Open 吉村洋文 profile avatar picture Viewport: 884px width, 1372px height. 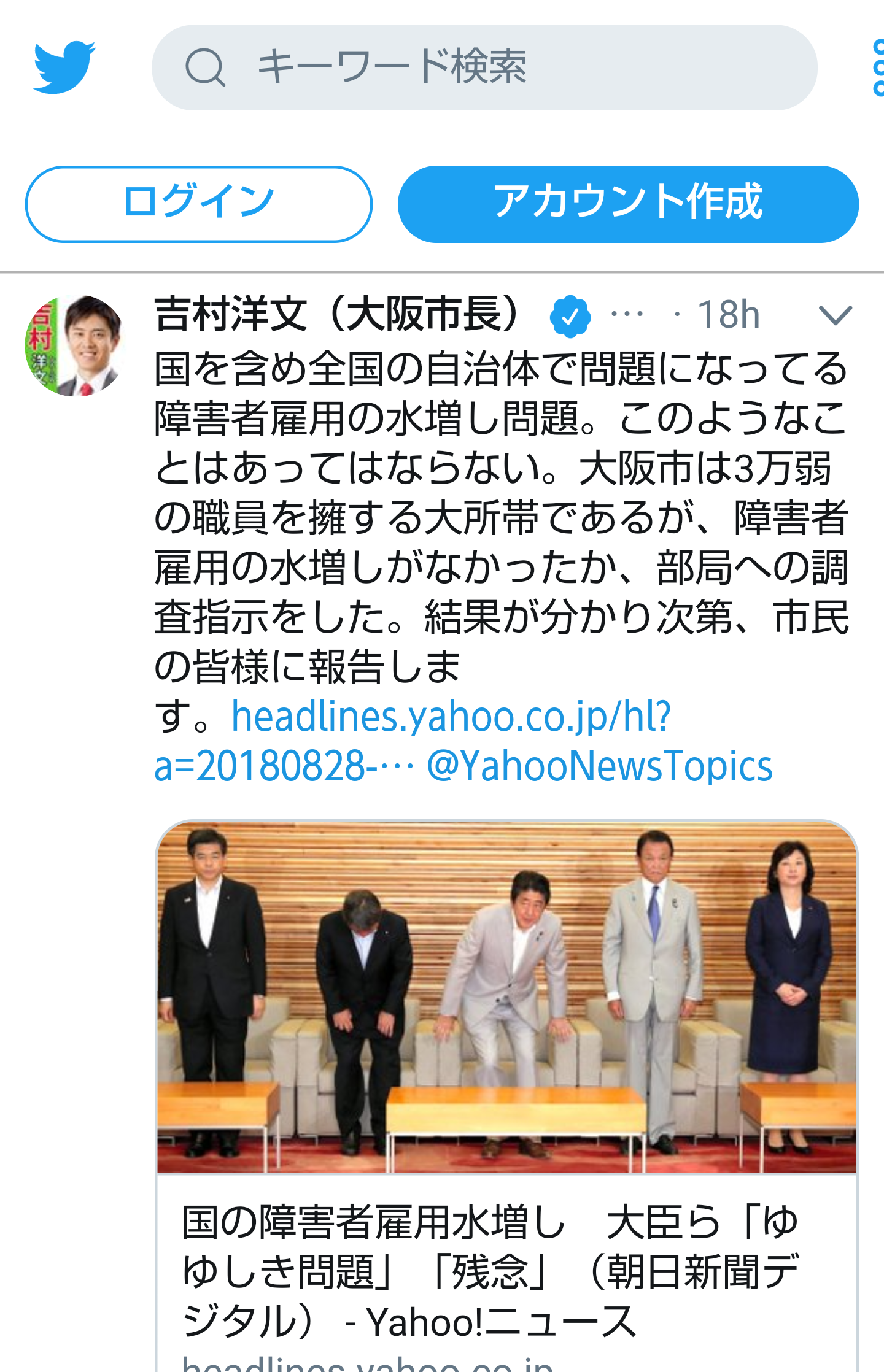74,345
